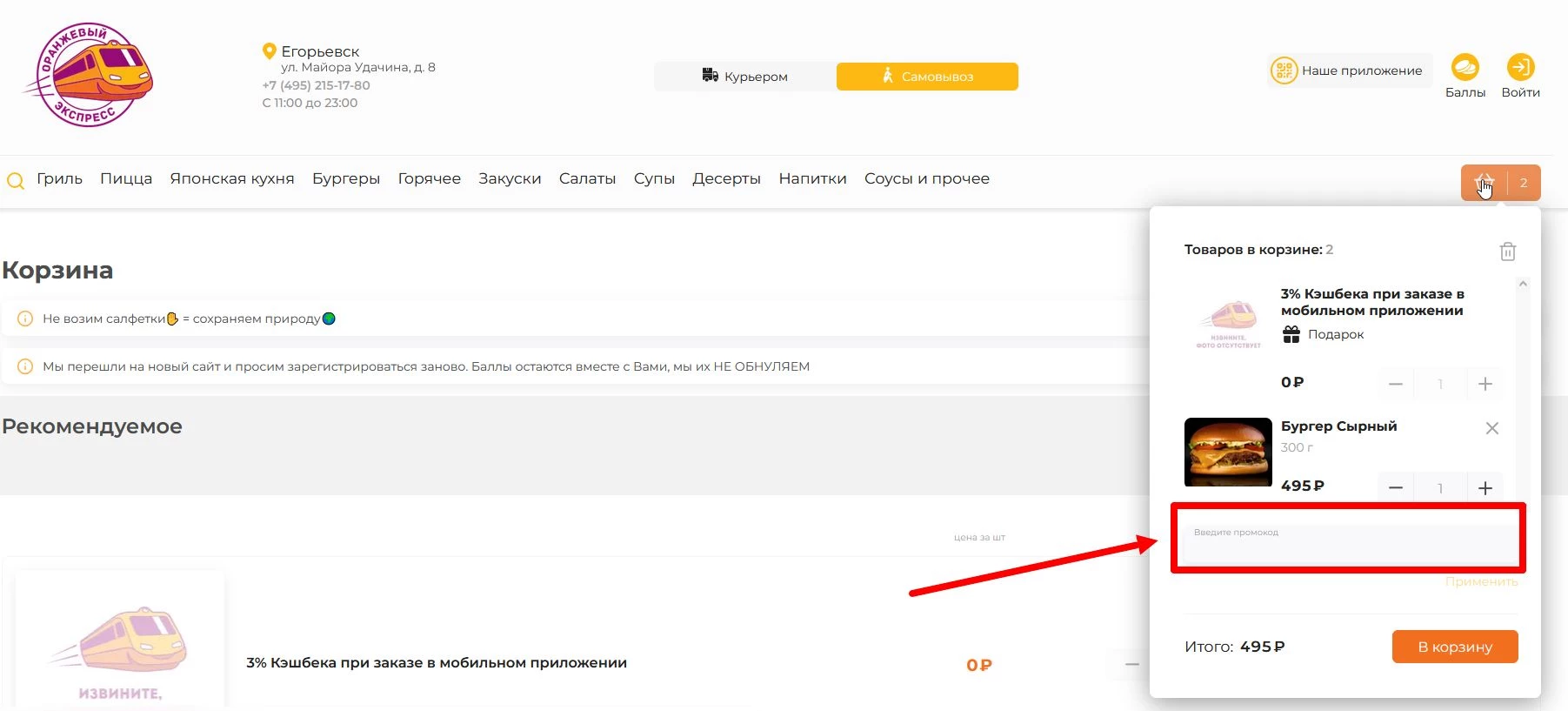The image size is (1568, 711).
Task: Click the basket item count badge 2
Action: coord(1524,183)
